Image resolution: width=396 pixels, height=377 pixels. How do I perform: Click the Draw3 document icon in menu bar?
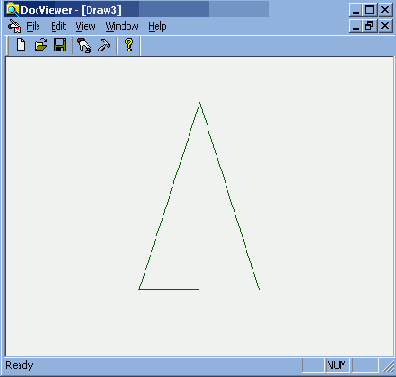click(14, 26)
